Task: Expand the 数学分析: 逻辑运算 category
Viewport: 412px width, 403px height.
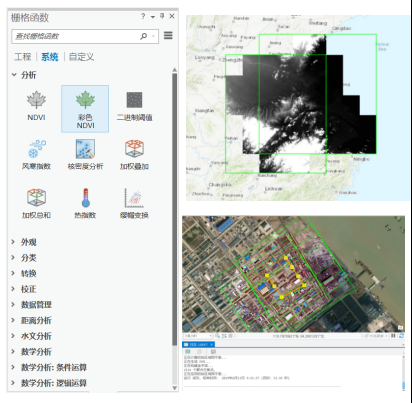Action: click(x=13, y=383)
